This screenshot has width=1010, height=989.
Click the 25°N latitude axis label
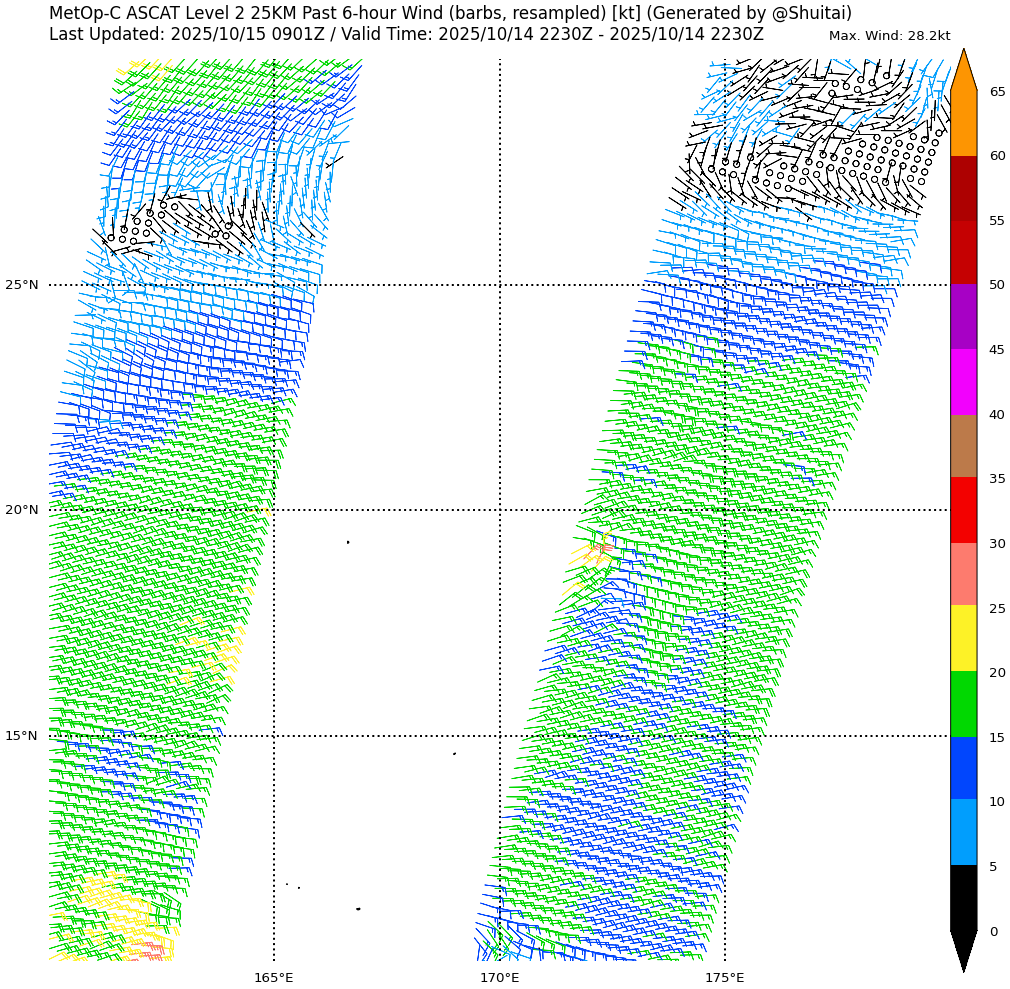pyautogui.click(x=22, y=285)
